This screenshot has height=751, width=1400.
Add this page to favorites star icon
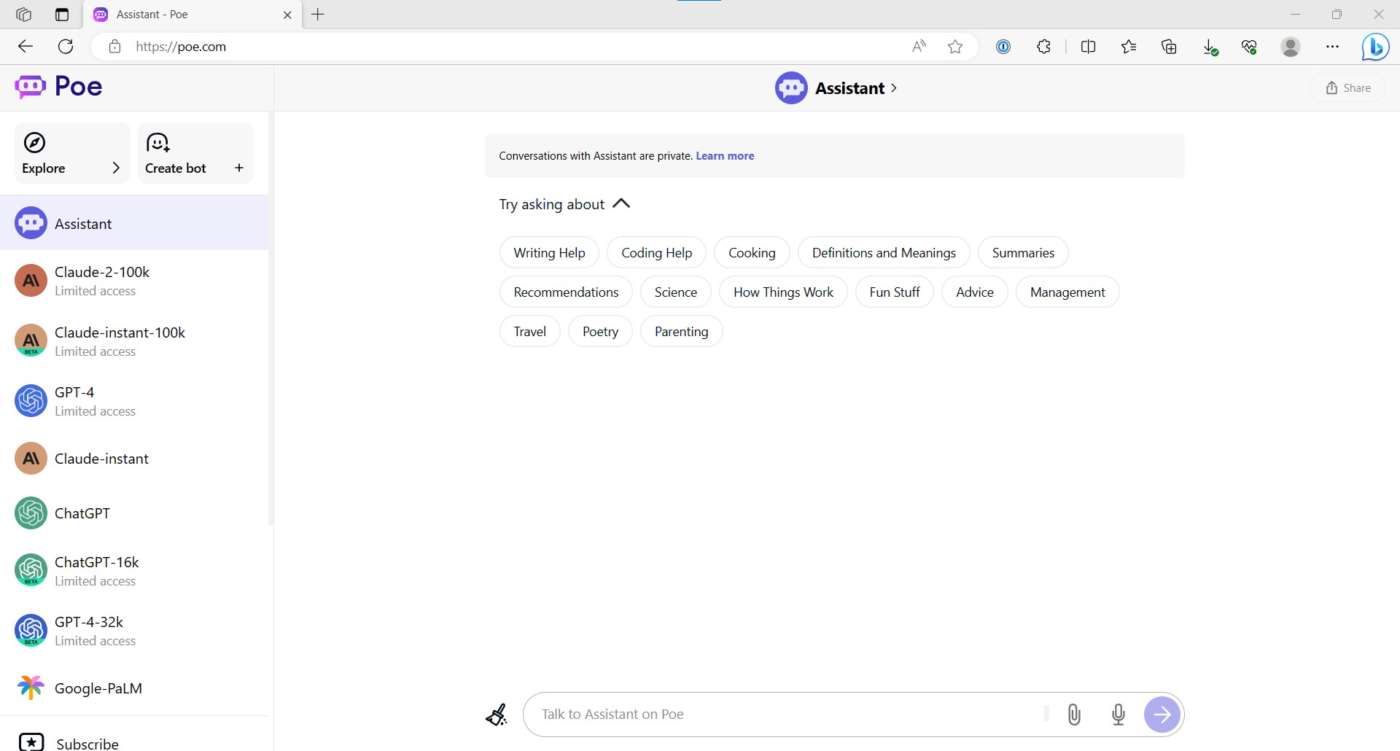(x=955, y=46)
